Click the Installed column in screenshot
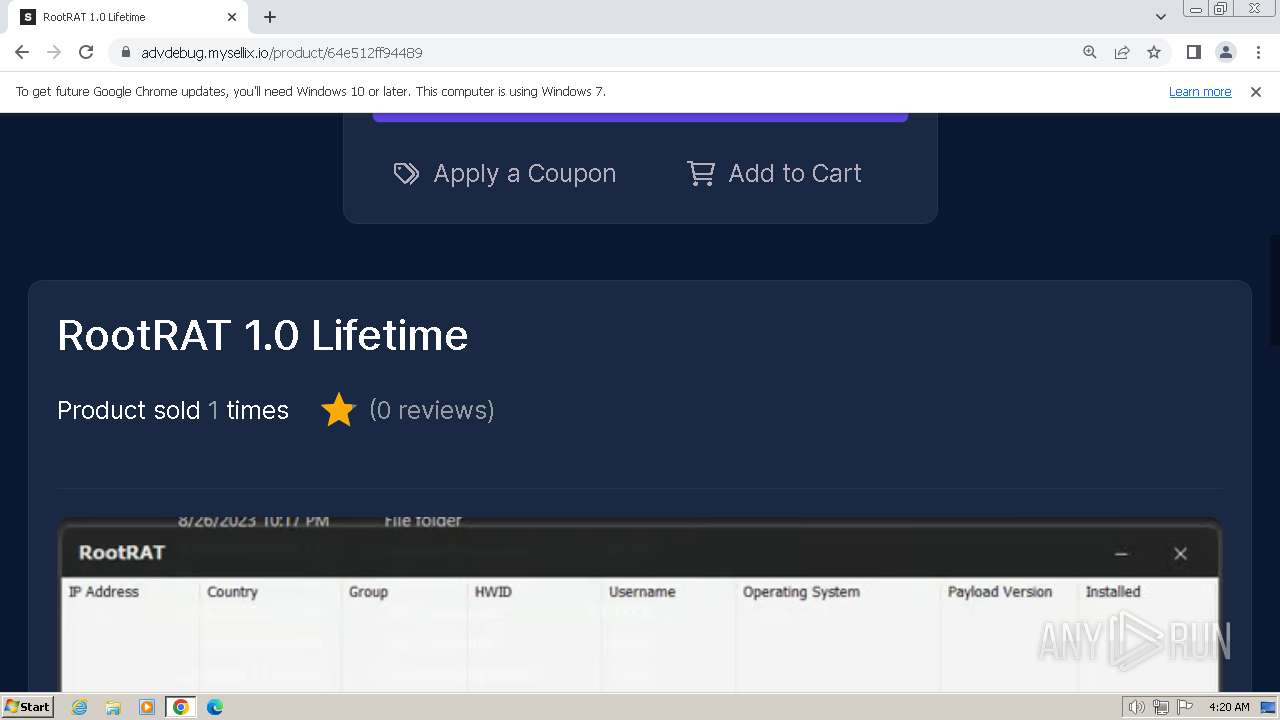The image size is (1280, 720). tap(1113, 592)
